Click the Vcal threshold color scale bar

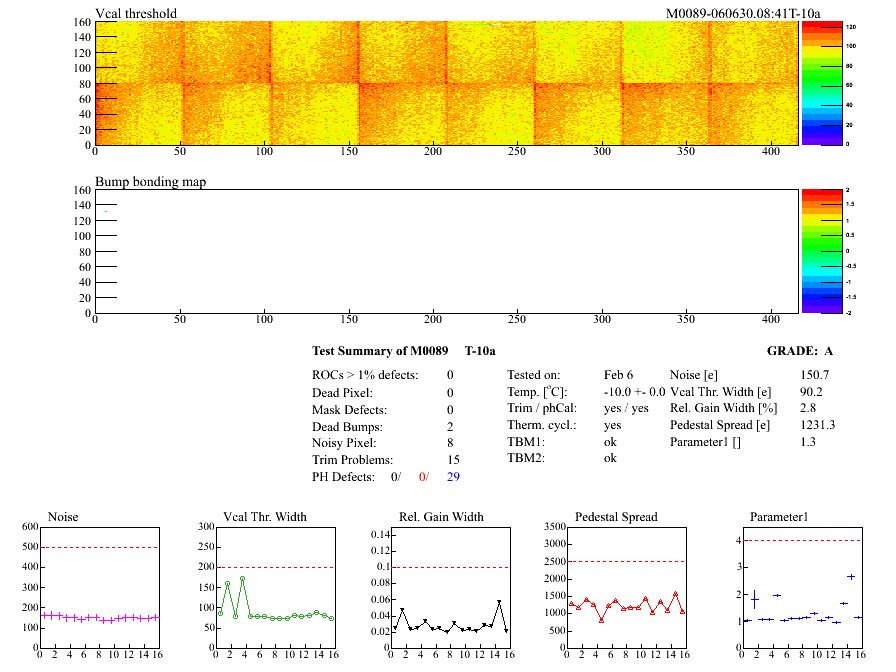pyautogui.click(x=814, y=83)
